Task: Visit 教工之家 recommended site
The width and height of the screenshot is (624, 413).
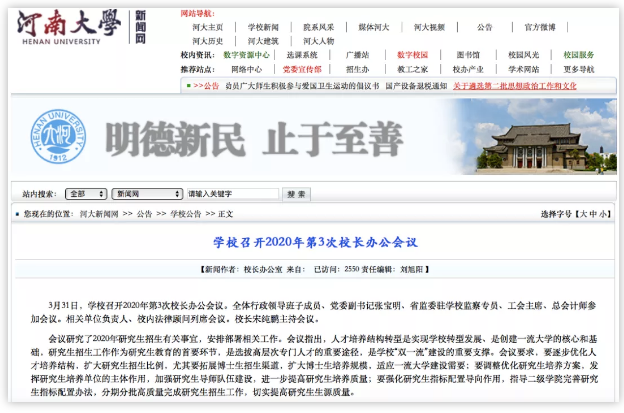Action: click(x=413, y=70)
